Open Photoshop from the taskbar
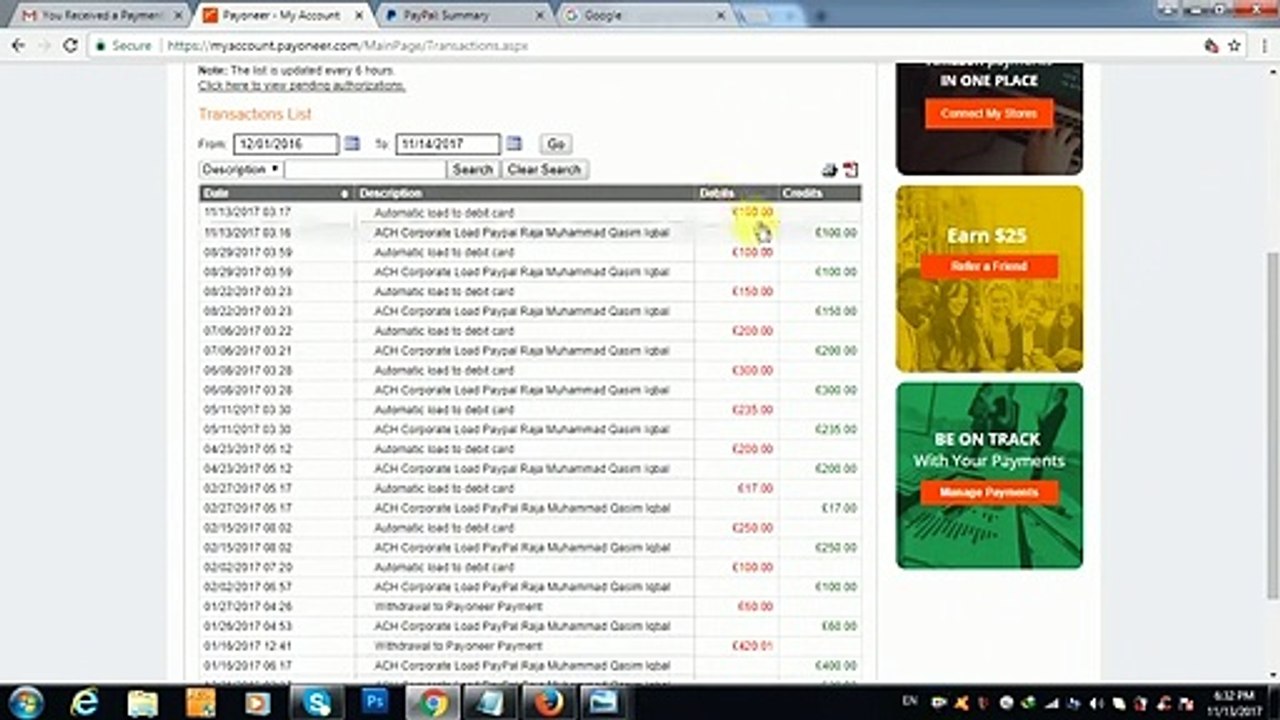 375,703
